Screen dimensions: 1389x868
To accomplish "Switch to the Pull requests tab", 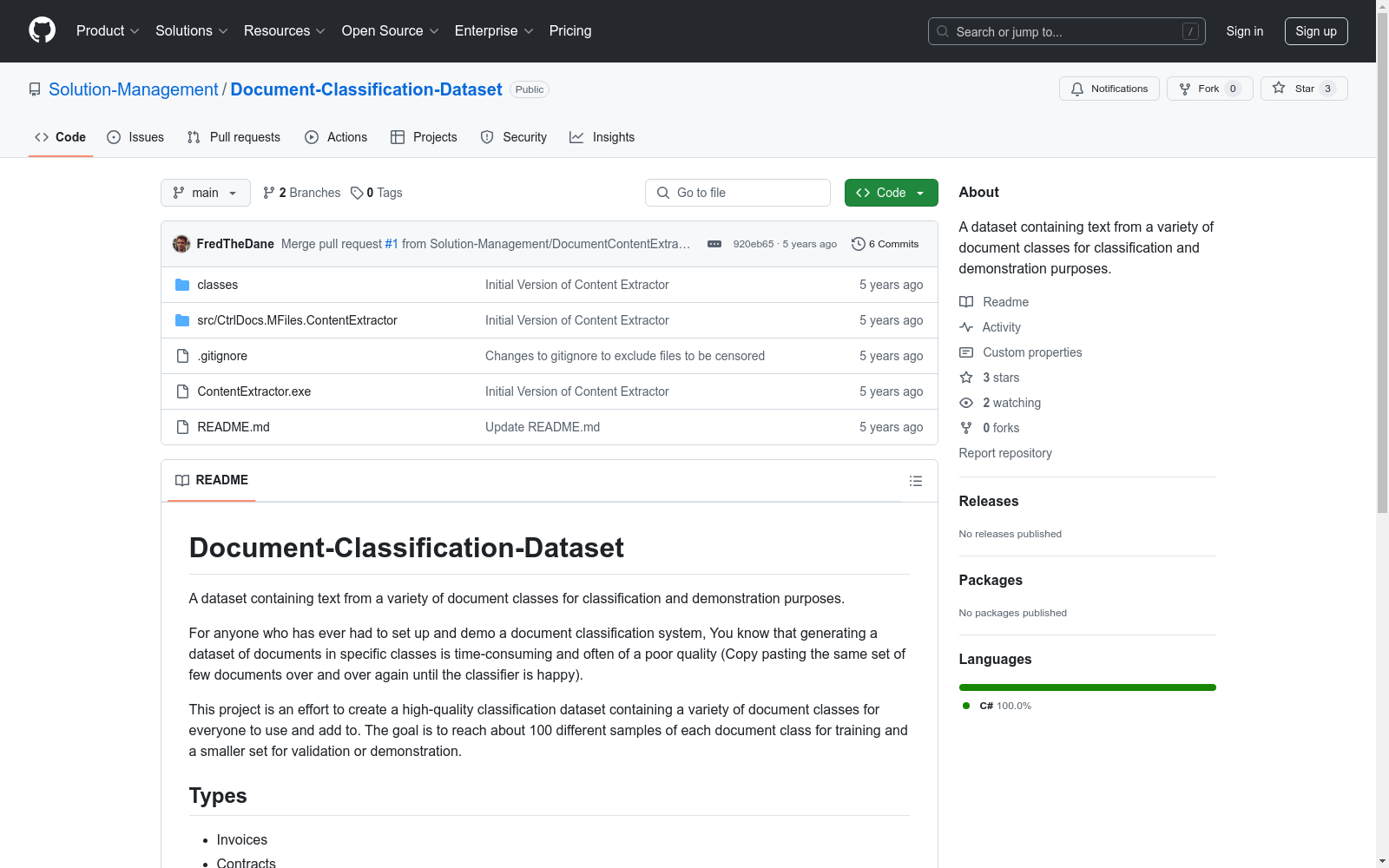I will [234, 137].
